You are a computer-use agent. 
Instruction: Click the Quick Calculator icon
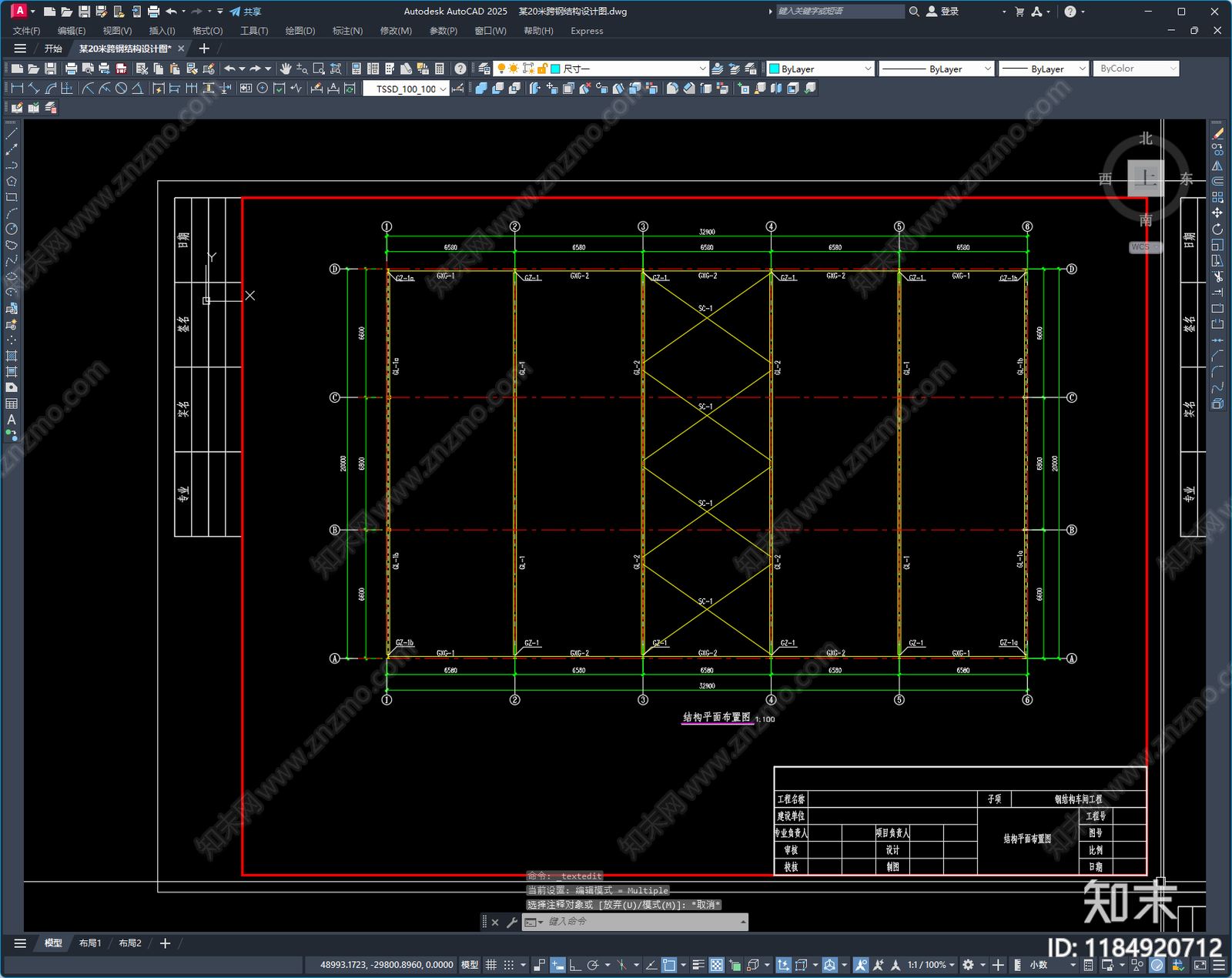pos(440,69)
